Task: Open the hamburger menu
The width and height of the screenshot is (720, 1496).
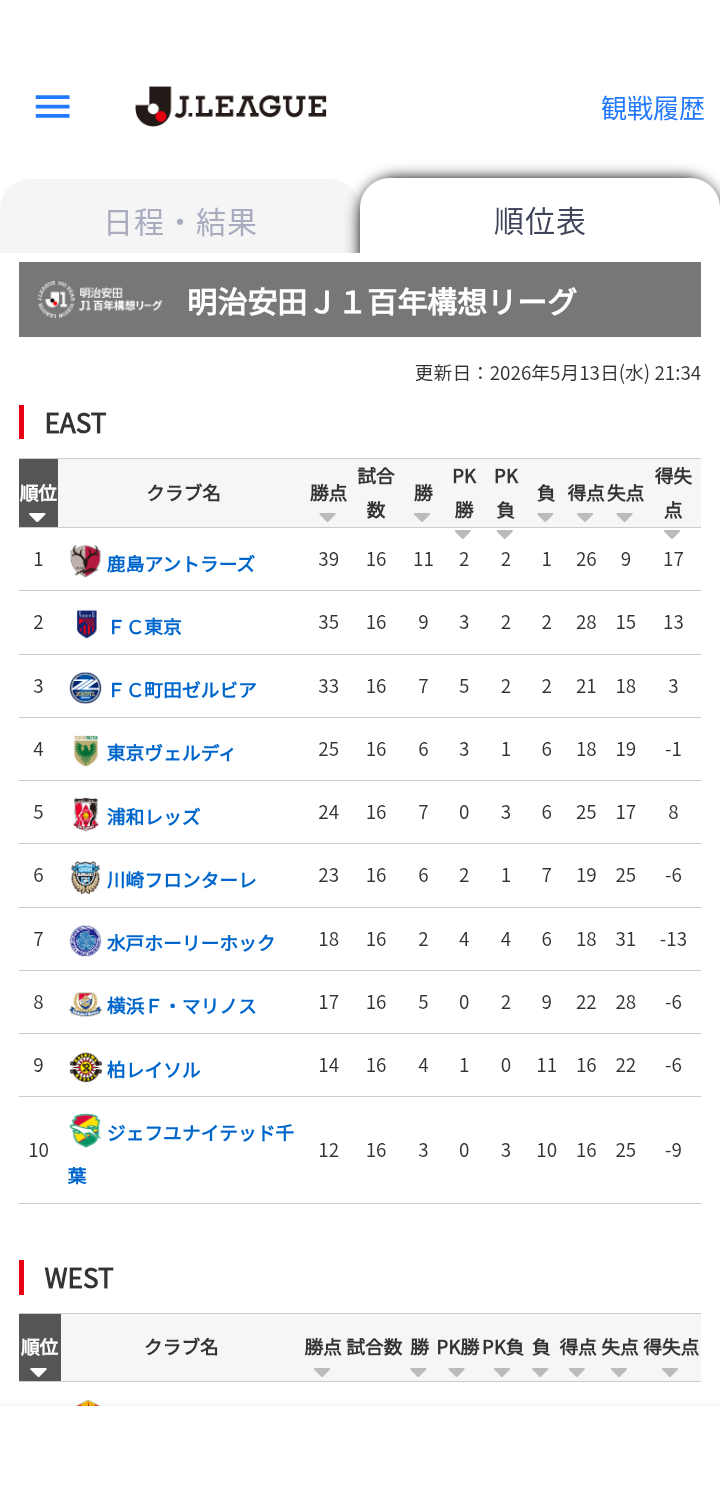Action: pos(52,107)
